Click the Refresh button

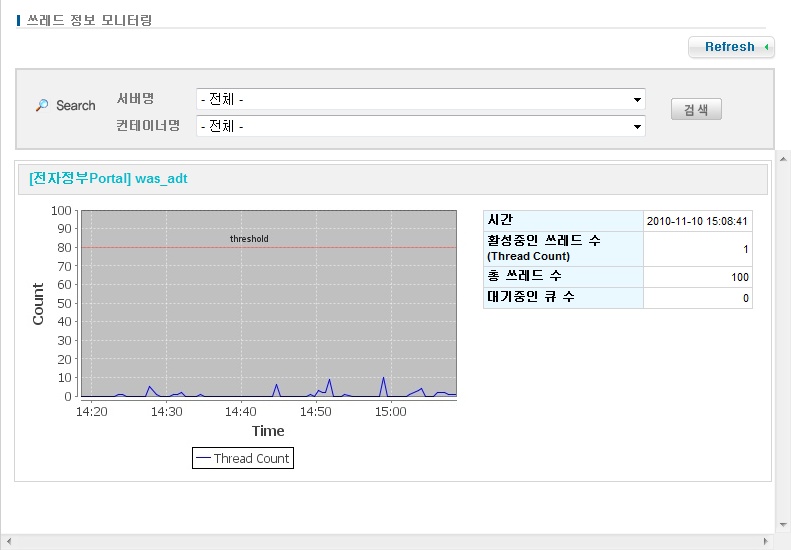pos(730,47)
